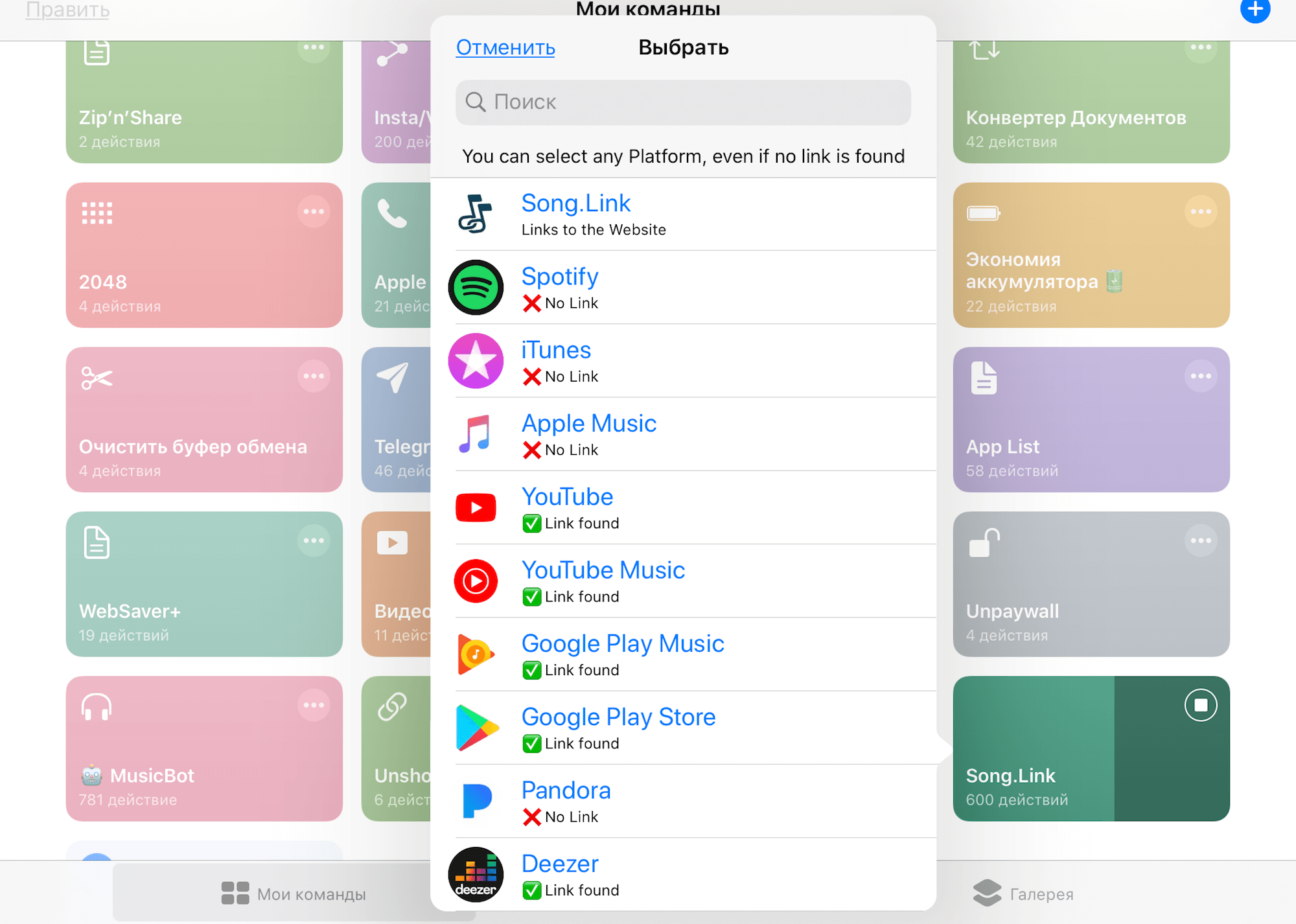1296x924 pixels.
Task: Select the Google Play Store icon
Action: pos(475,728)
